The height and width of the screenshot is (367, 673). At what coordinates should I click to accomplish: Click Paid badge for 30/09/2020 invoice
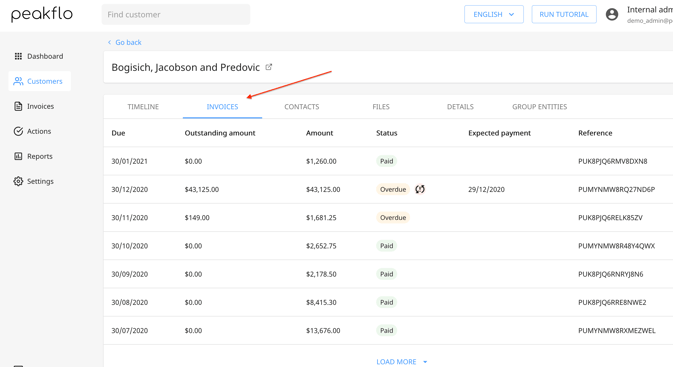click(386, 274)
